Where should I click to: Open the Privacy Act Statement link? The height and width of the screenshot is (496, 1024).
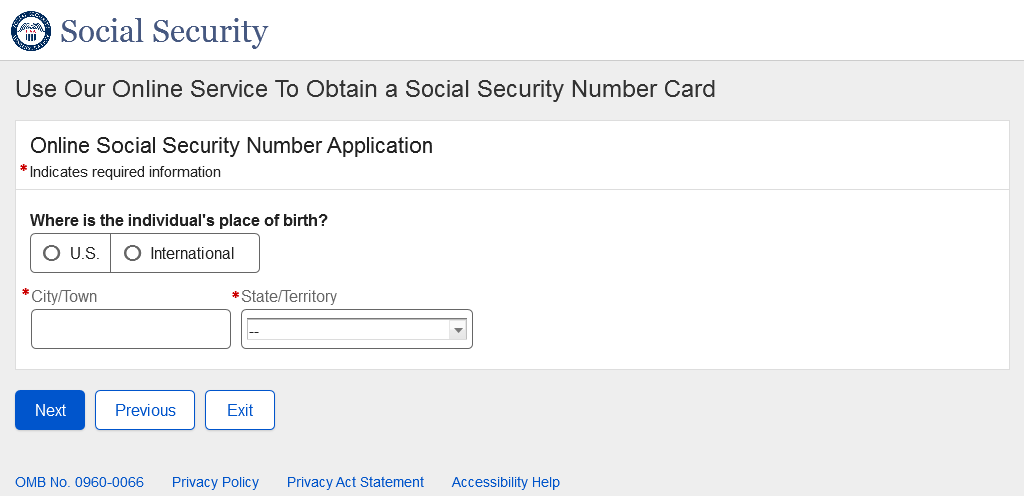click(x=355, y=482)
